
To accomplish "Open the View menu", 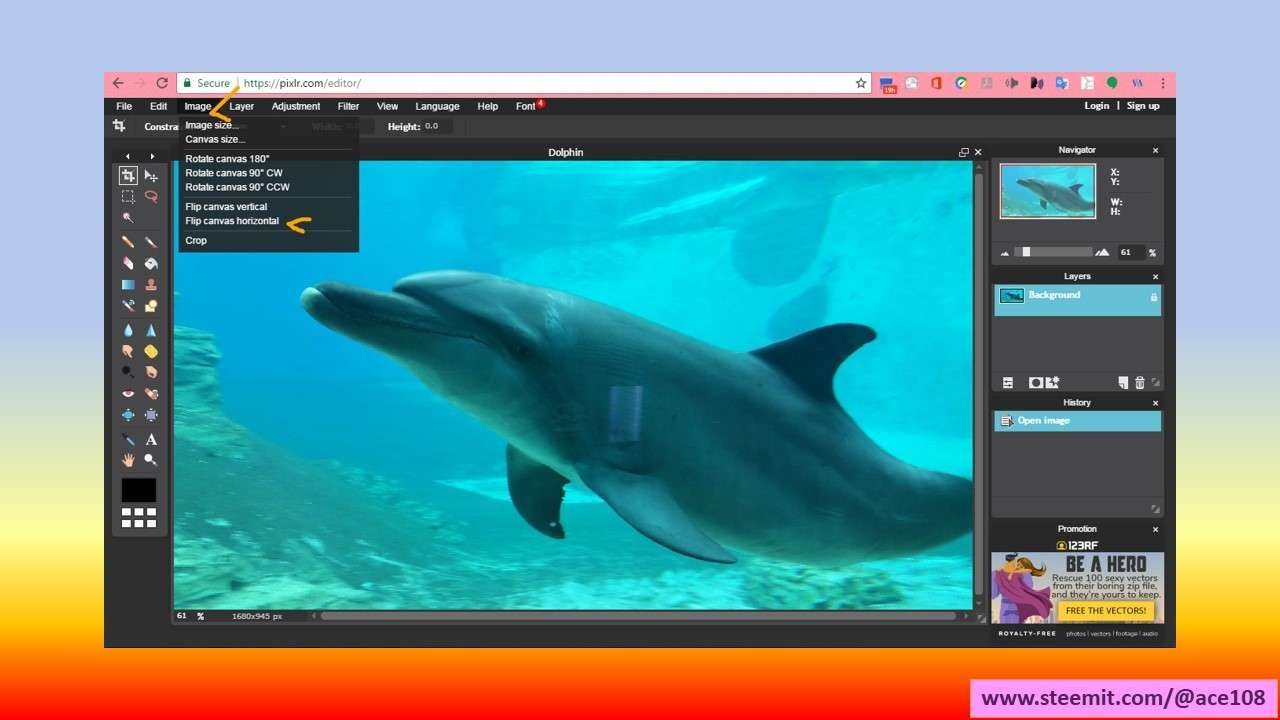I will tap(387, 106).
